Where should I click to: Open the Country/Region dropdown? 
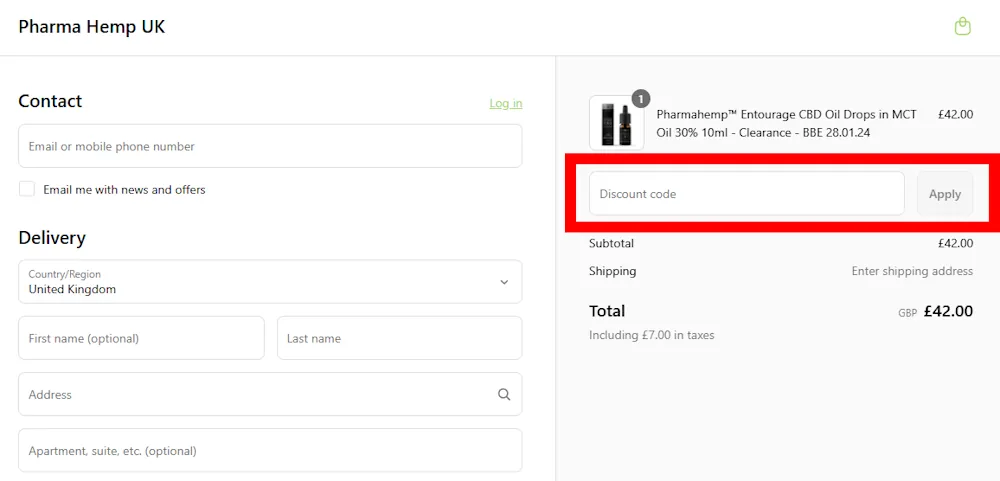(270, 281)
